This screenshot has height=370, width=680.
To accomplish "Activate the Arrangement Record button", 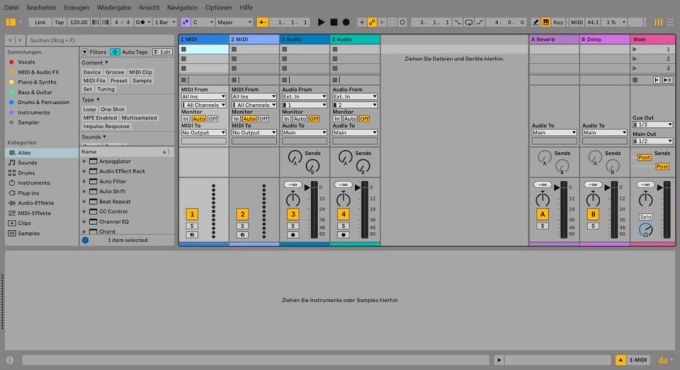I will point(346,22).
